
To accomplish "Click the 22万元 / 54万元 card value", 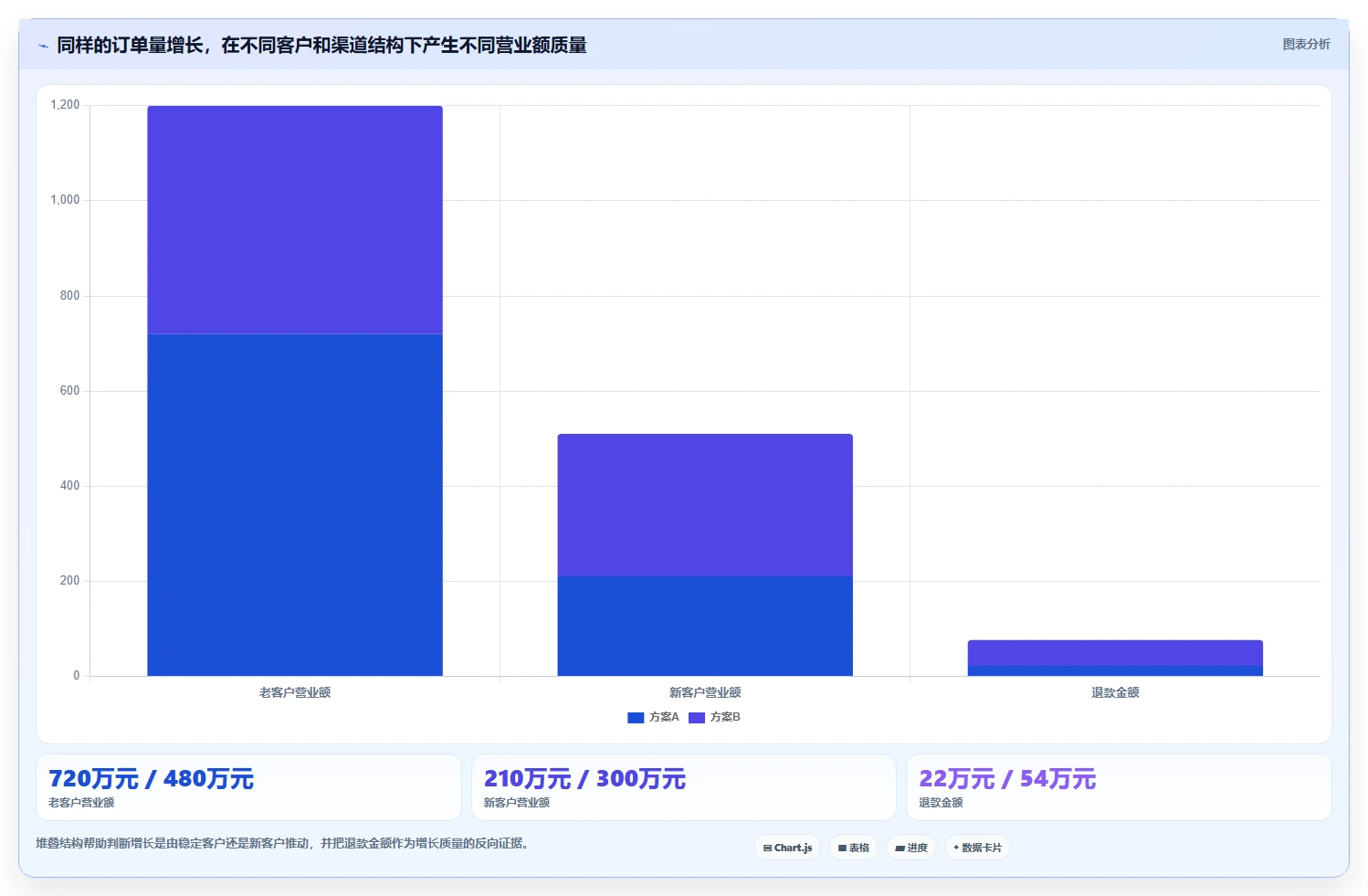I will (x=1007, y=779).
